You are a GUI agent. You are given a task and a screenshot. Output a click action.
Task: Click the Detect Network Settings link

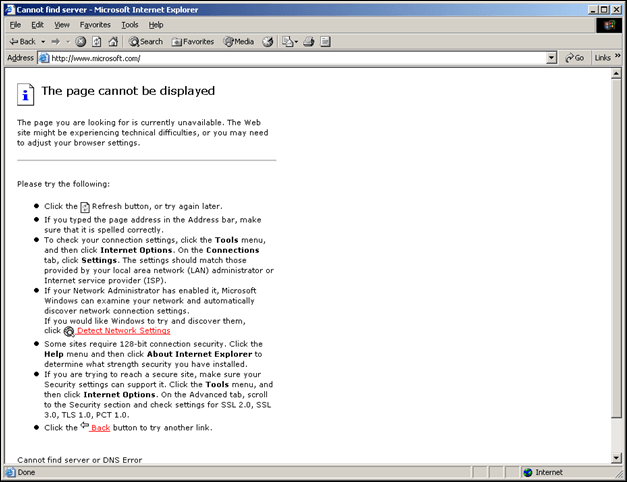[x=124, y=331]
